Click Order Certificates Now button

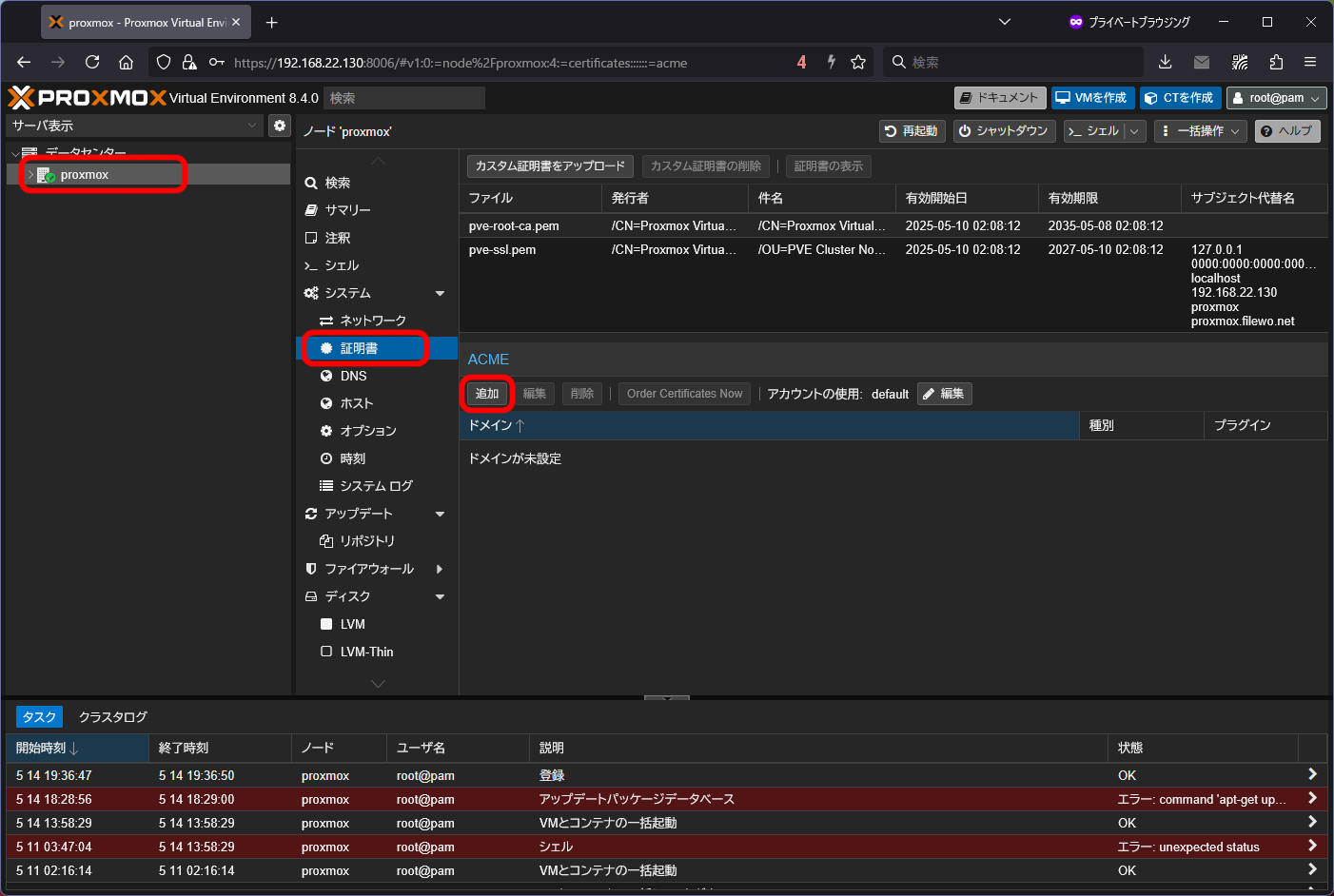click(684, 394)
